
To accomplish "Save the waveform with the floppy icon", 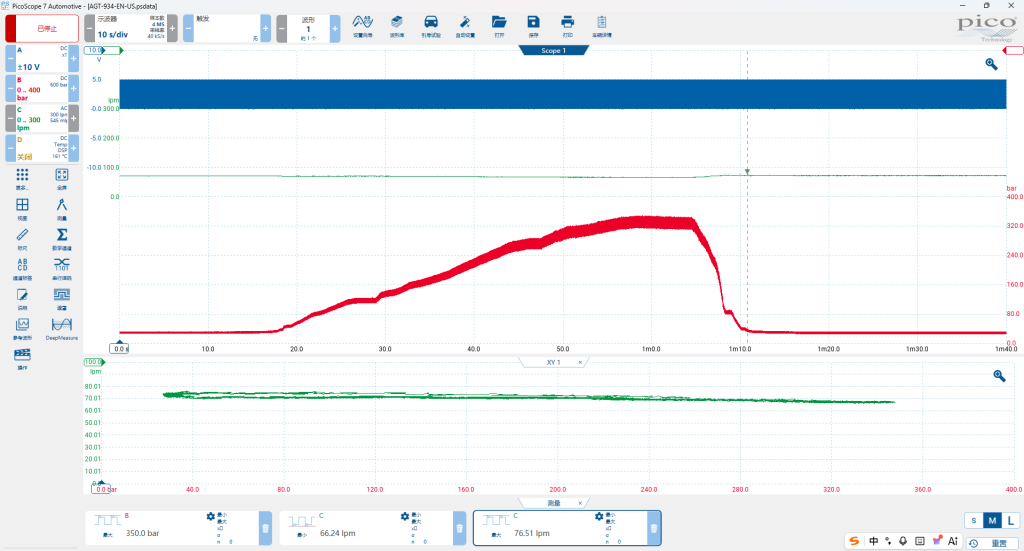I will tap(534, 26).
